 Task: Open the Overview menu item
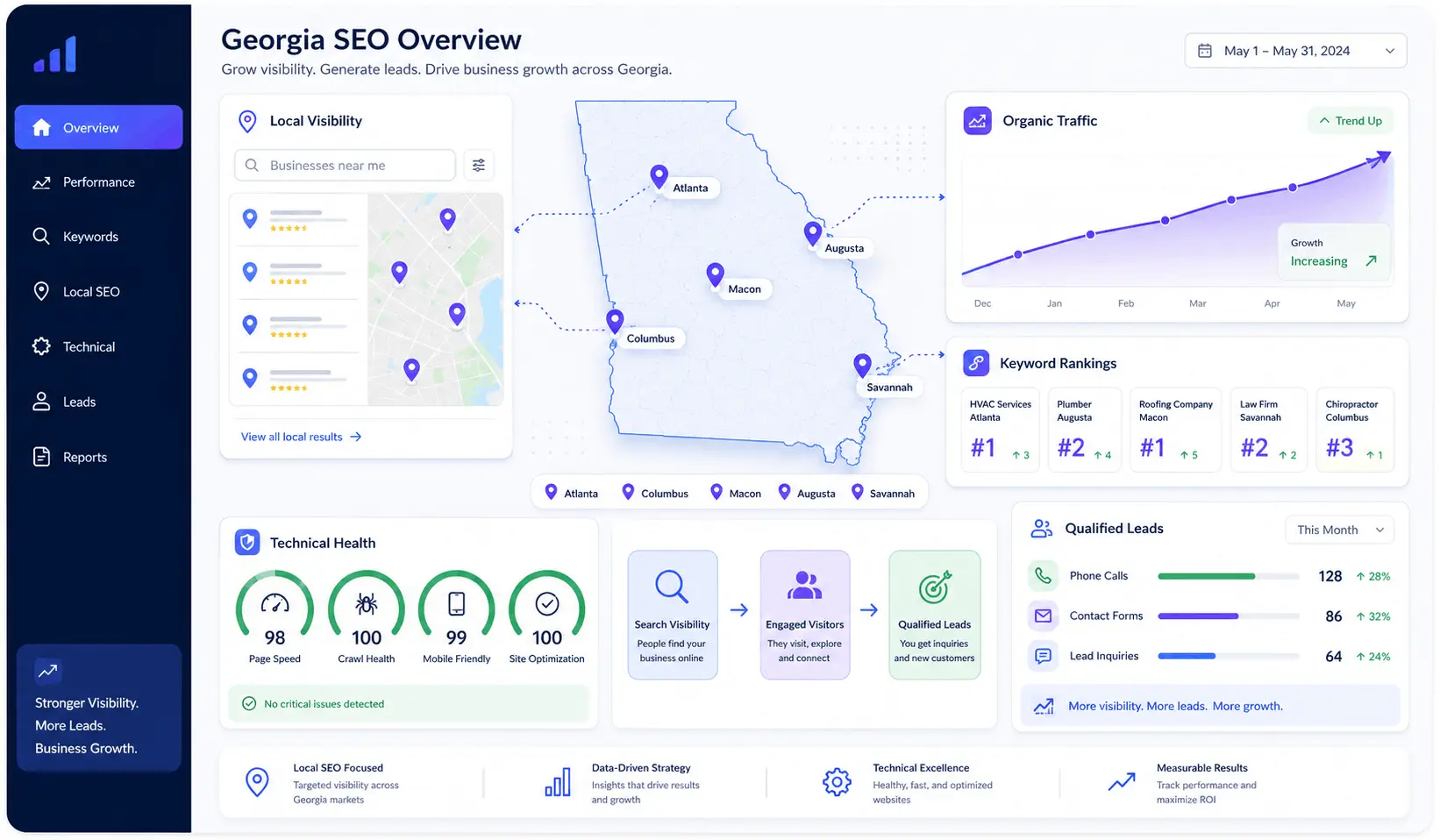pyautogui.click(x=98, y=127)
